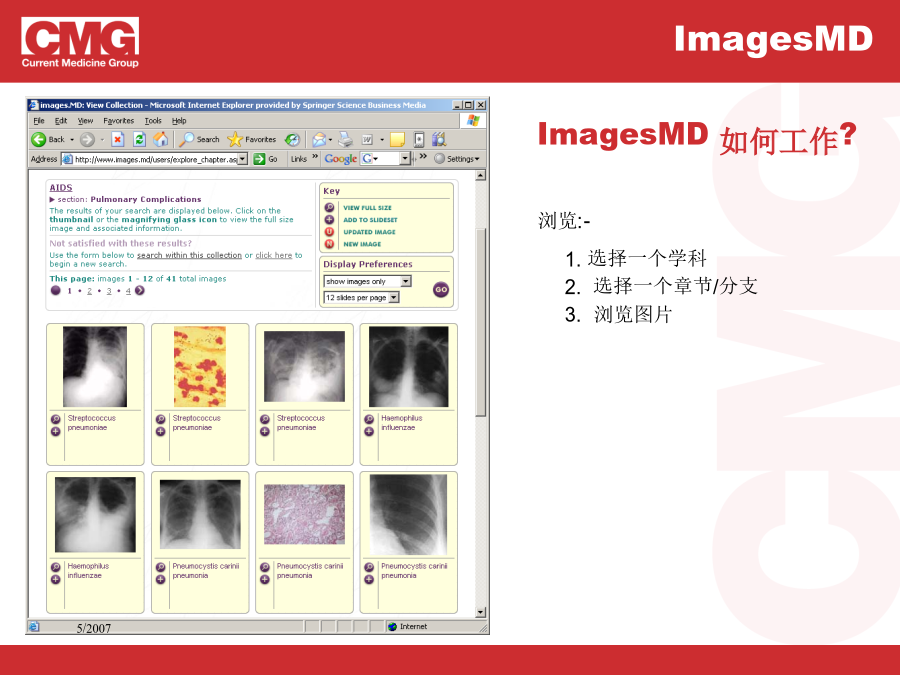Click the Google logo on the toolbar

pos(341,159)
